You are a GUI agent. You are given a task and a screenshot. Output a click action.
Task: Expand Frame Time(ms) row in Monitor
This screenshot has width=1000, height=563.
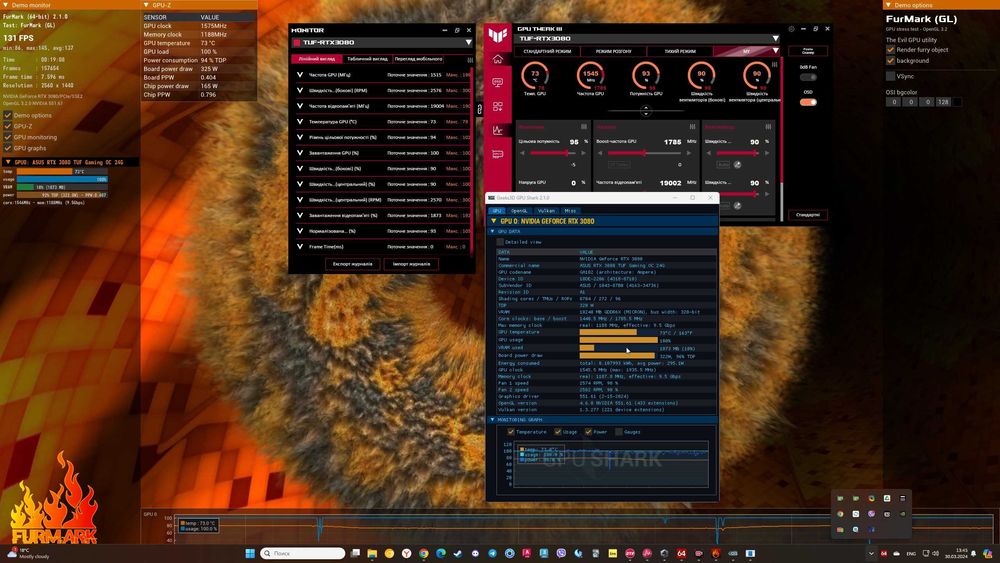pos(300,246)
